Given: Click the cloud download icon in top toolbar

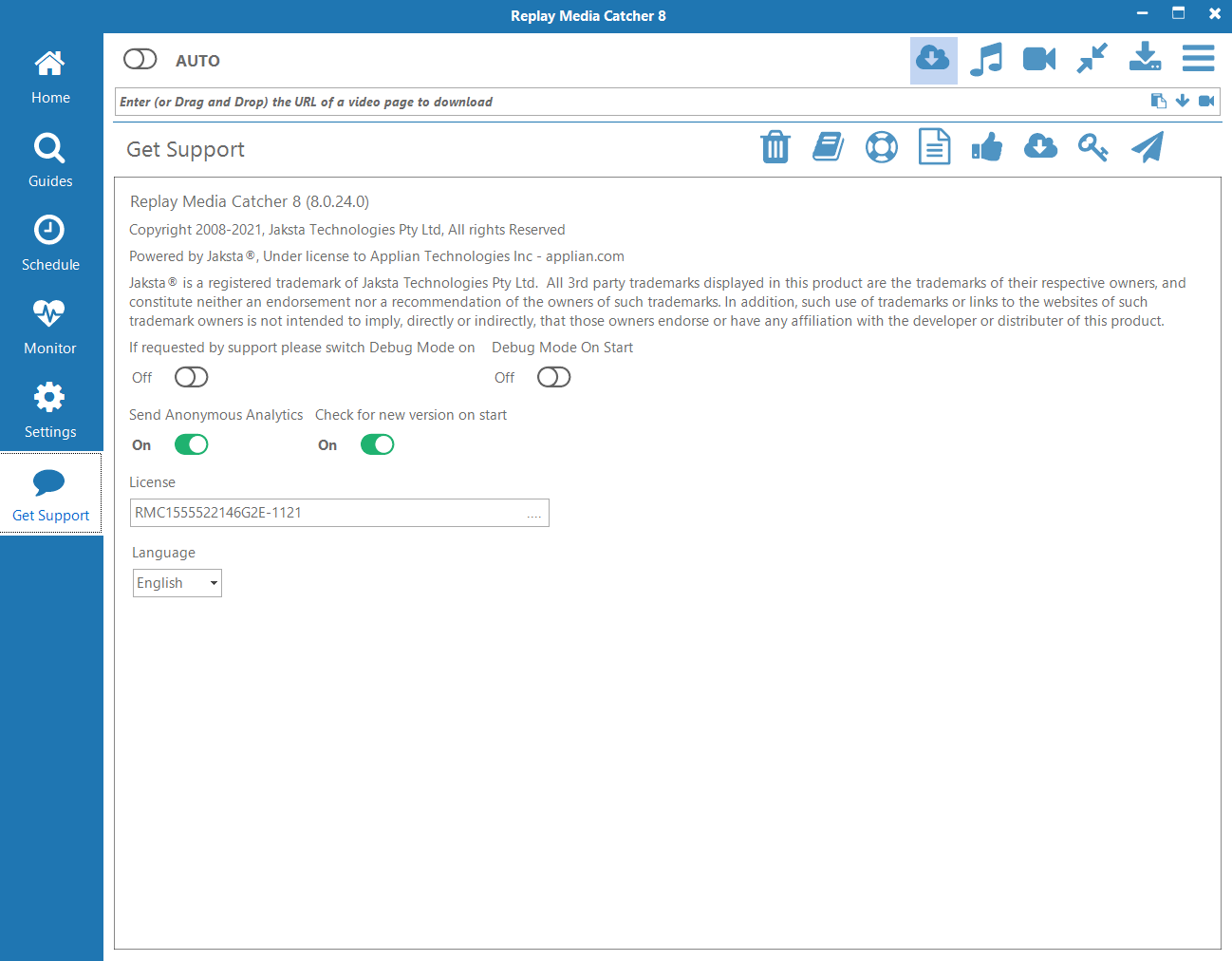Looking at the screenshot, I should coord(933,60).
